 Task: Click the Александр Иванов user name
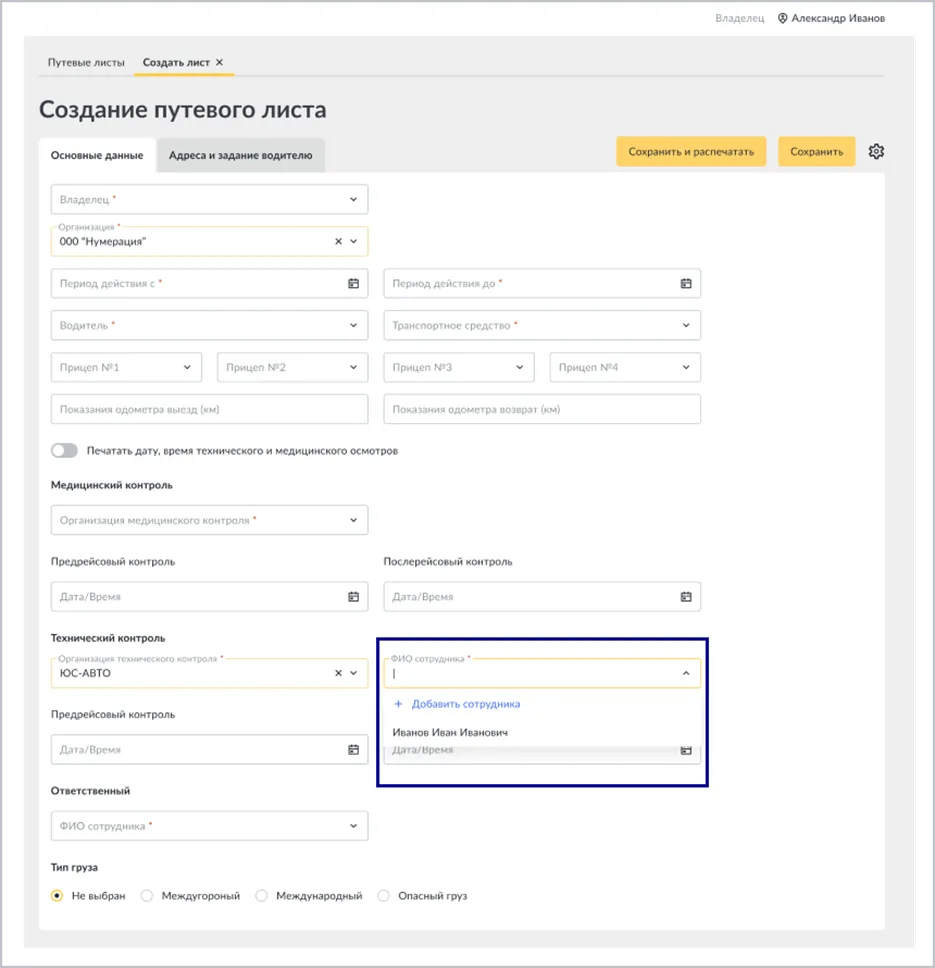tap(838, 19)
